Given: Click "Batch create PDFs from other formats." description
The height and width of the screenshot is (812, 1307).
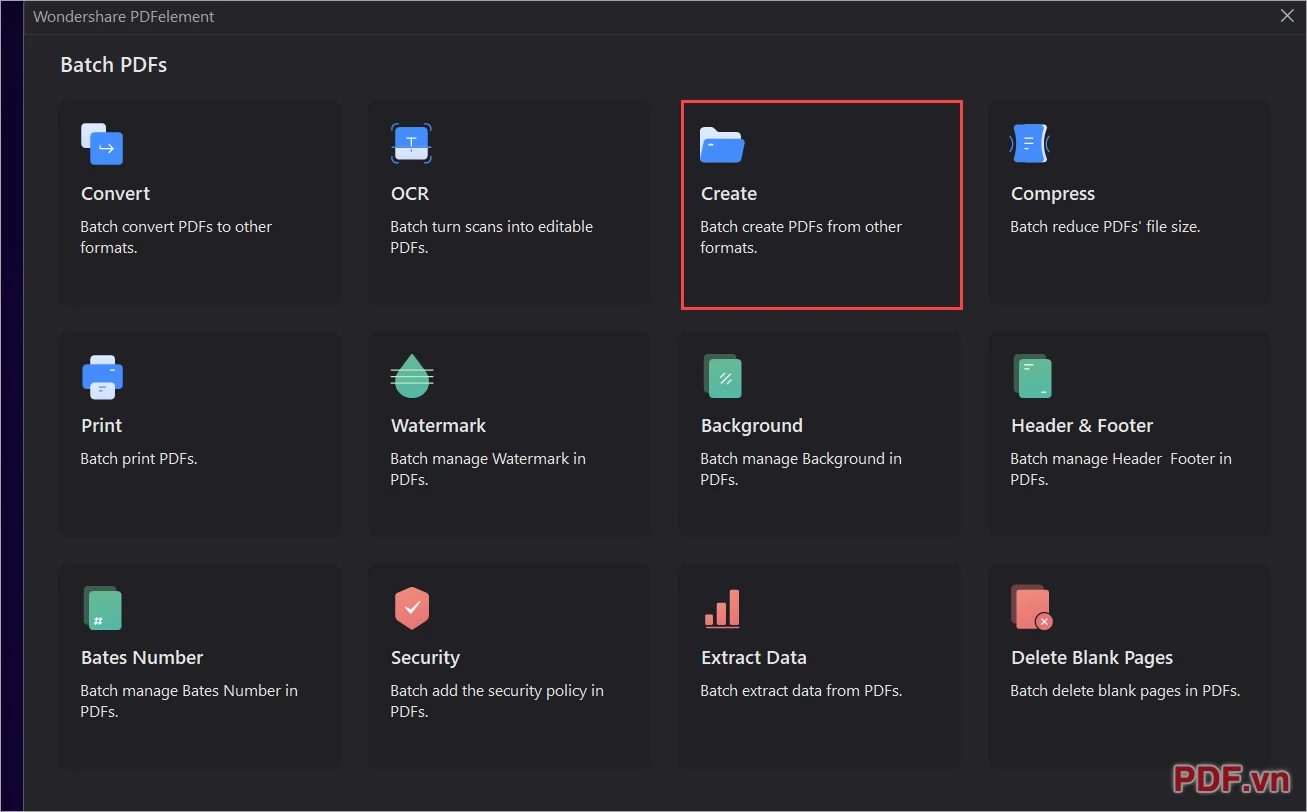Looking at the screenshot, I should (801, 237).
